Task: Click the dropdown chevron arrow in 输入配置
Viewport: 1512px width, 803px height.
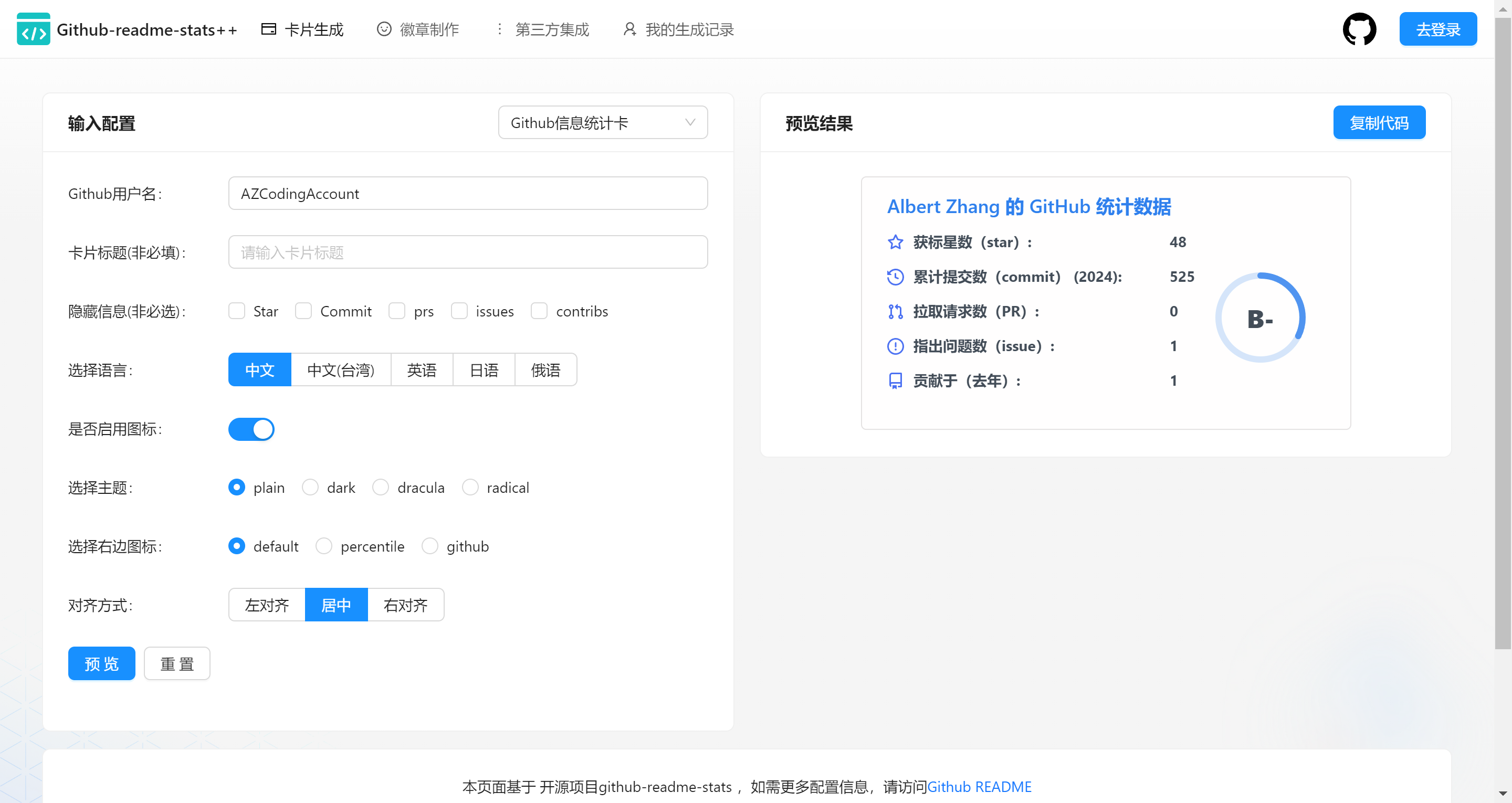Action: [690, 123]
